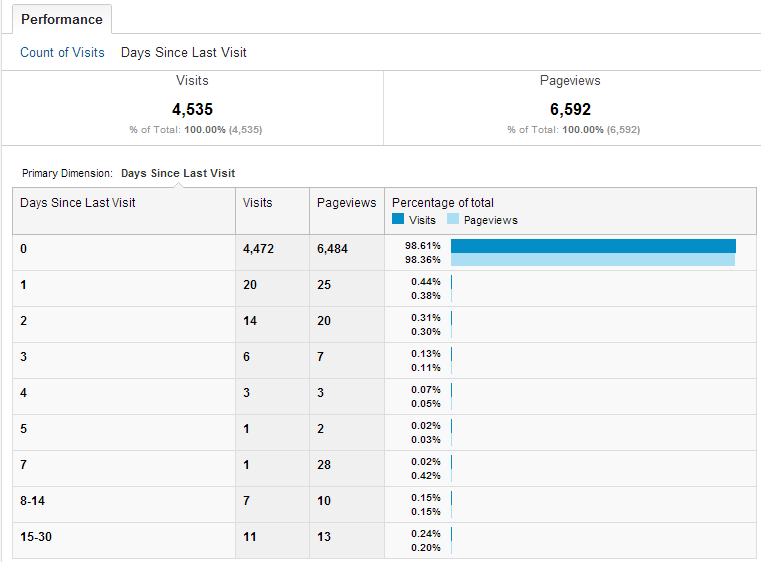The width and height of the screenshot is (761, 562).
Task: Click the 98.61% dark blue visits bar
Action: click(x=593, y=246)
